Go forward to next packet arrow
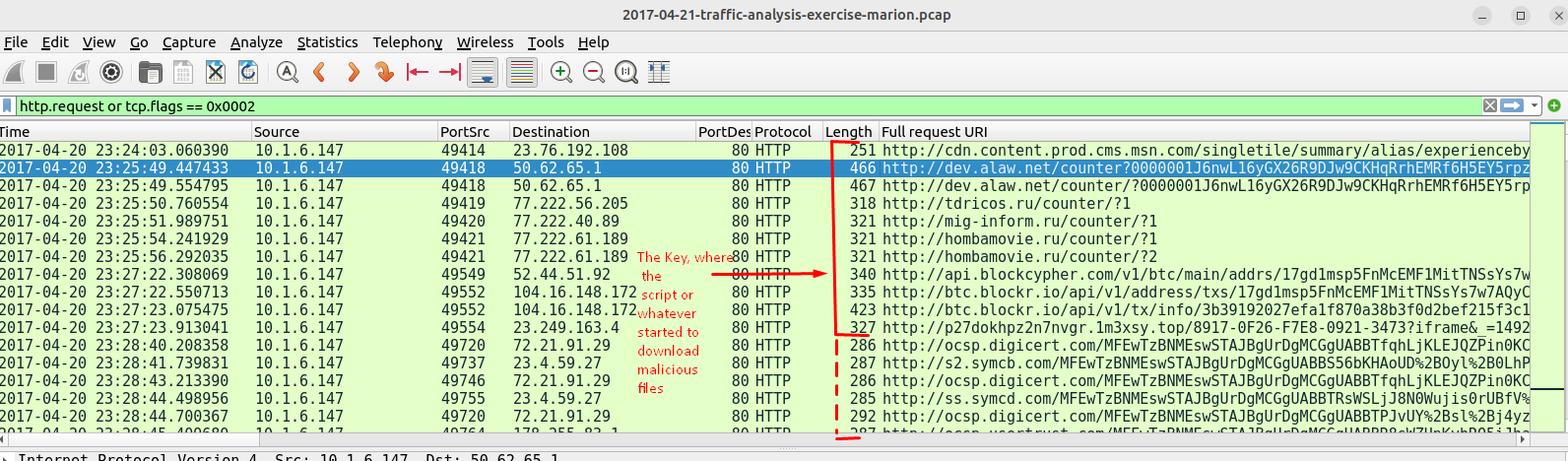The height and width of the screenshot is (461, 1568). point(353,72)
